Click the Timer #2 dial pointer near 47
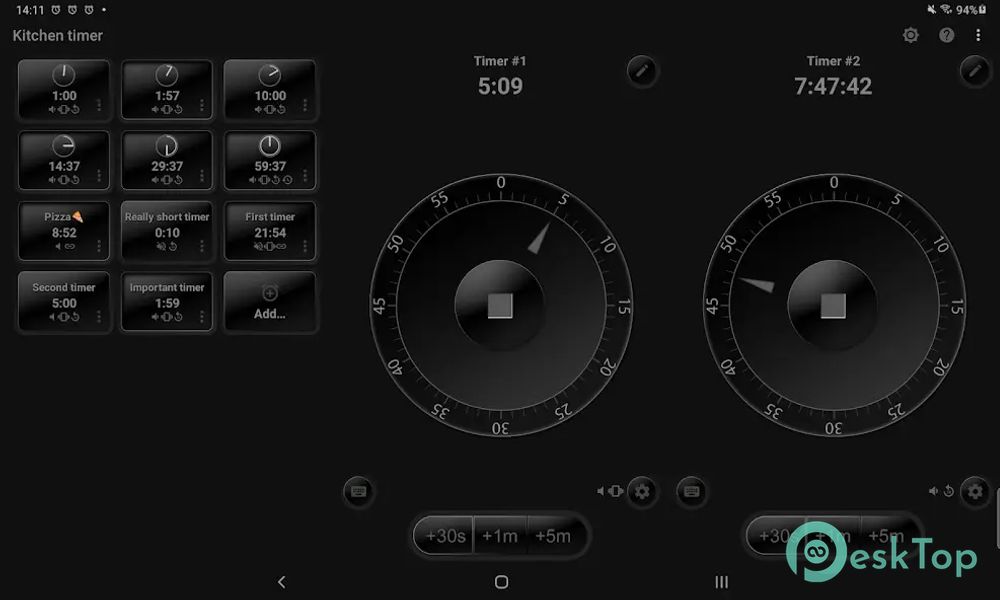The height and width of the screenshot is (600, 1000). pos(757,284)
